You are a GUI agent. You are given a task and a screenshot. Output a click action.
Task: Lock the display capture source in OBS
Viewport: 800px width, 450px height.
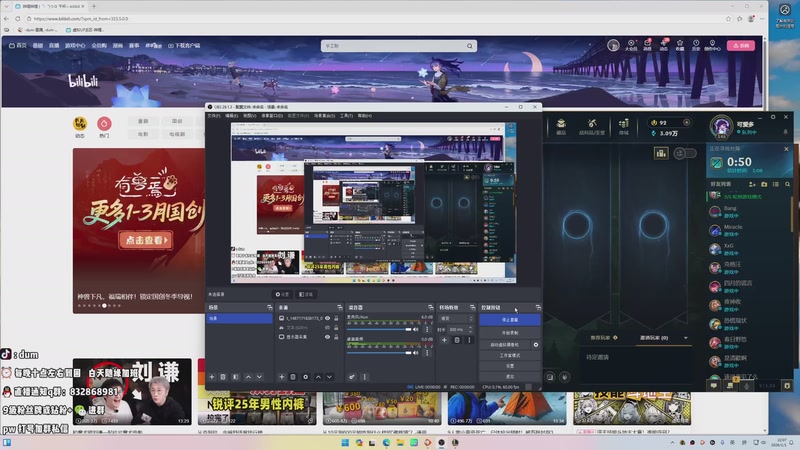coord(336,337)
